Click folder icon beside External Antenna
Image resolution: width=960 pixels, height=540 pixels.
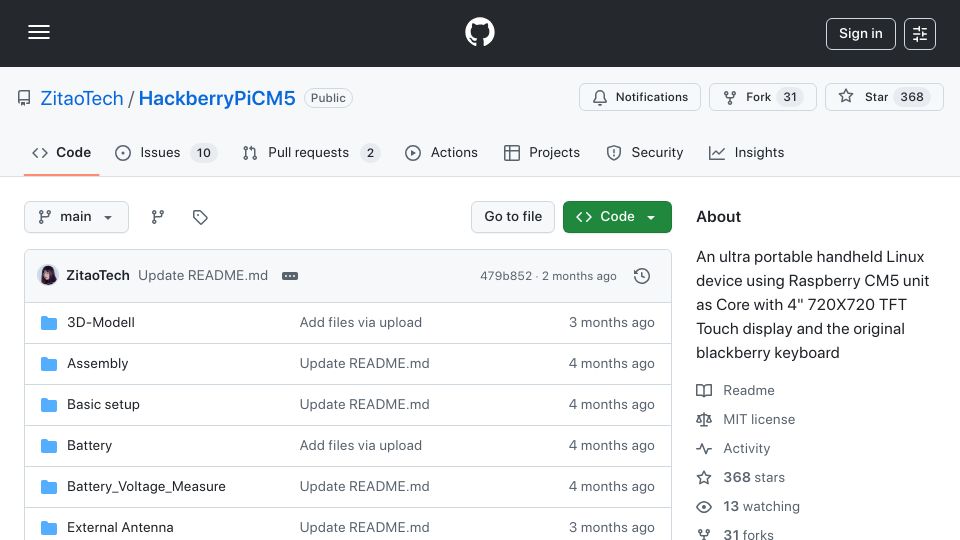pyautogui.click(x=49, y=528)
